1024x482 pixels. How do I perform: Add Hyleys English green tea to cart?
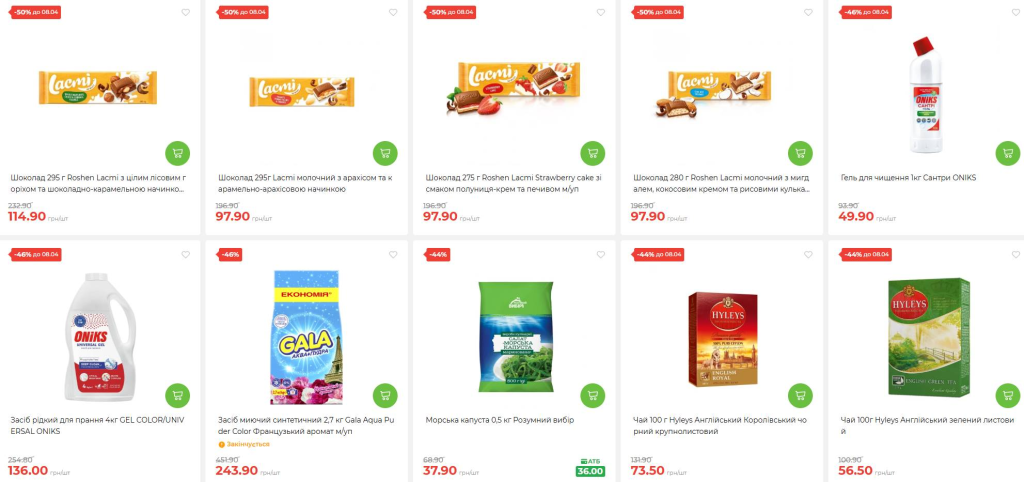coord(1008,396)
